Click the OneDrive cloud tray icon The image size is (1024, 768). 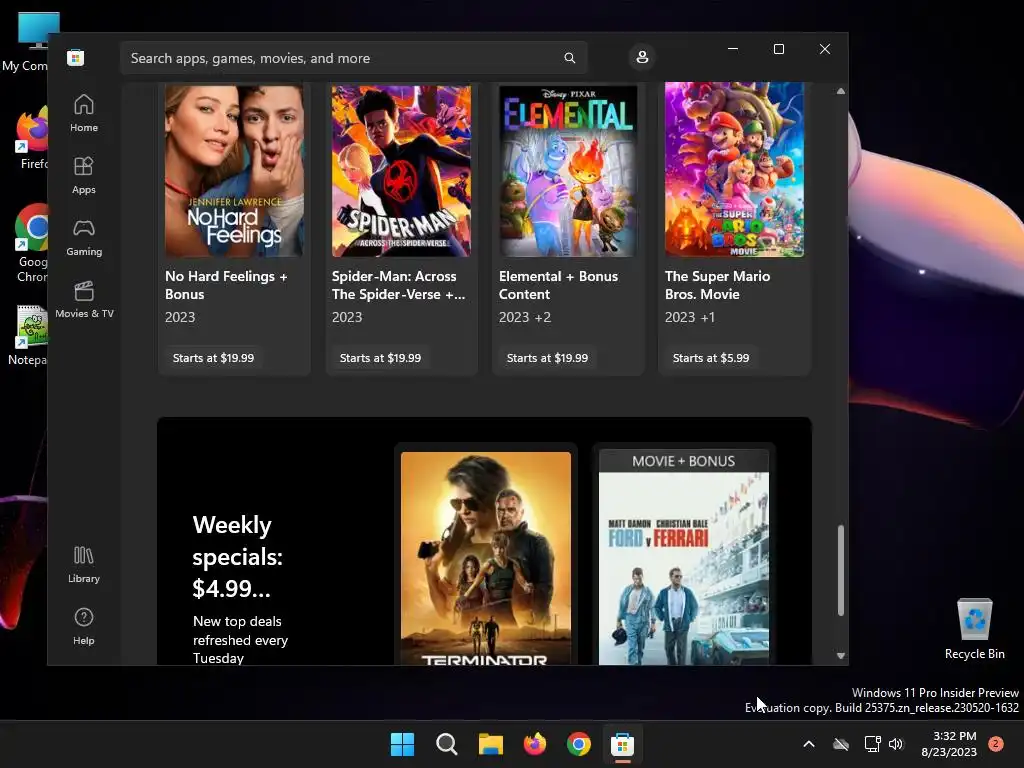[841, 744]
